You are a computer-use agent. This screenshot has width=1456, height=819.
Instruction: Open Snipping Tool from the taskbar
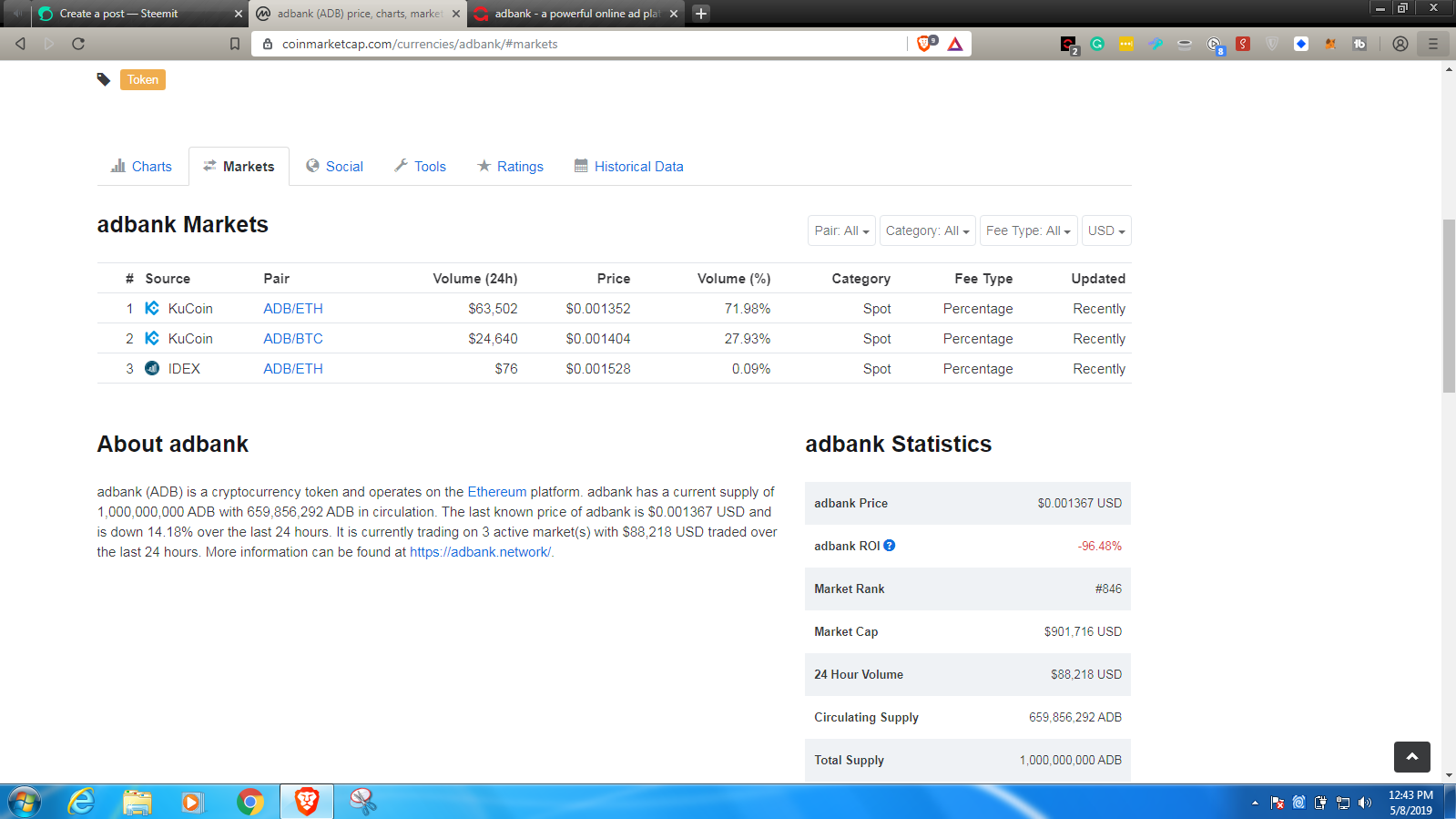coord(363,802)
